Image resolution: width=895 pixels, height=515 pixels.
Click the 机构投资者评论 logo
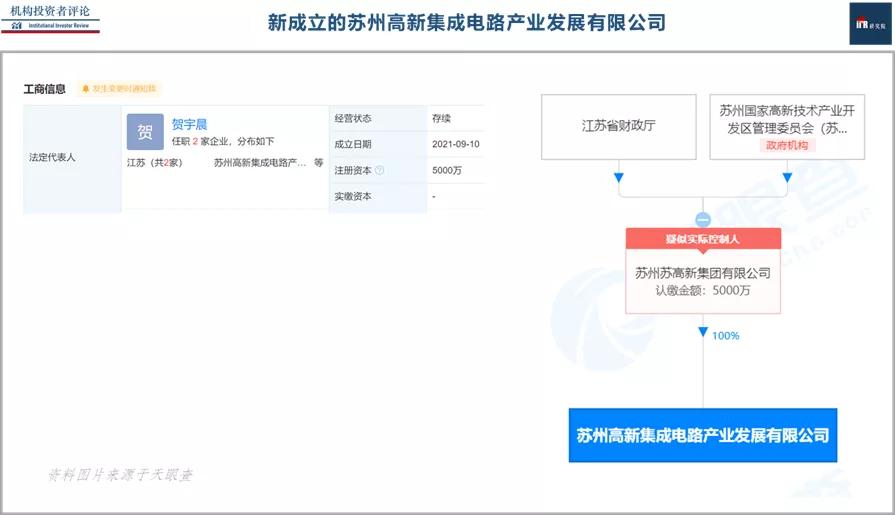click(x=50, y=19)
